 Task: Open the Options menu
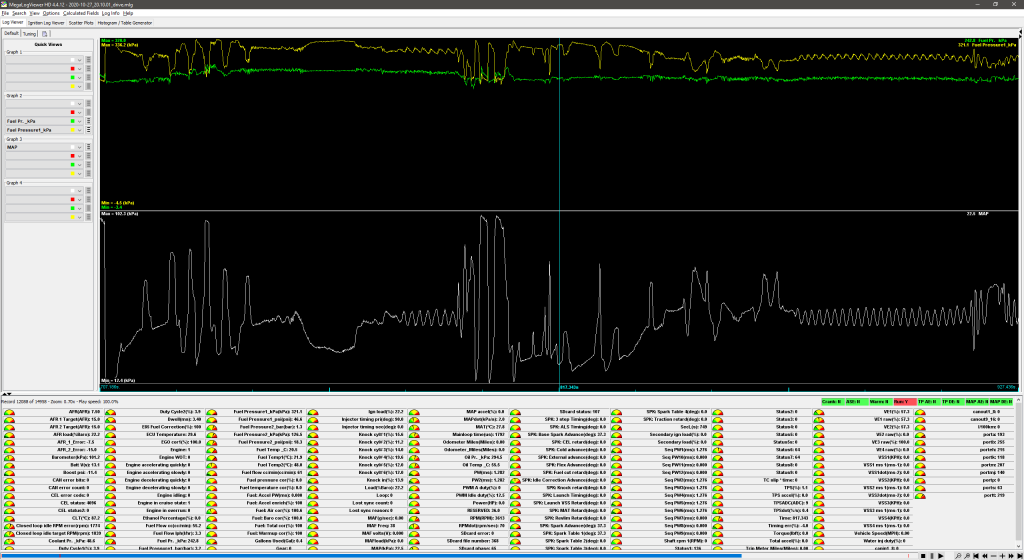[51, 13]
